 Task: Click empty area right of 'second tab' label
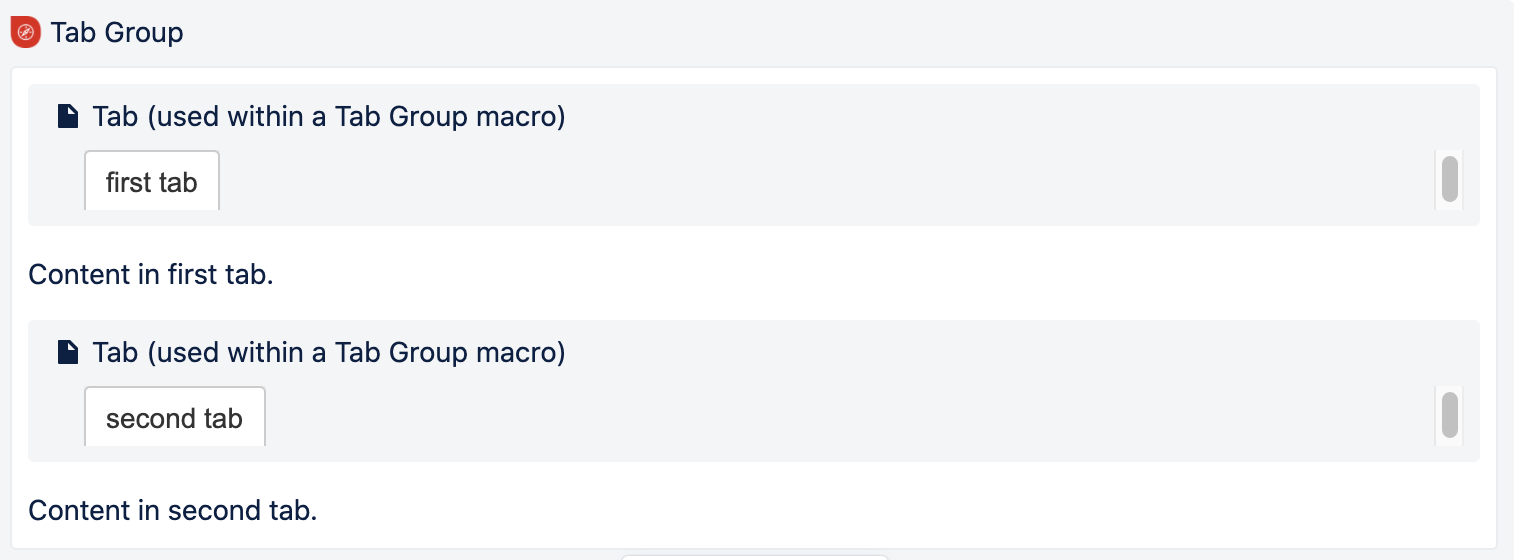(800, 418)
